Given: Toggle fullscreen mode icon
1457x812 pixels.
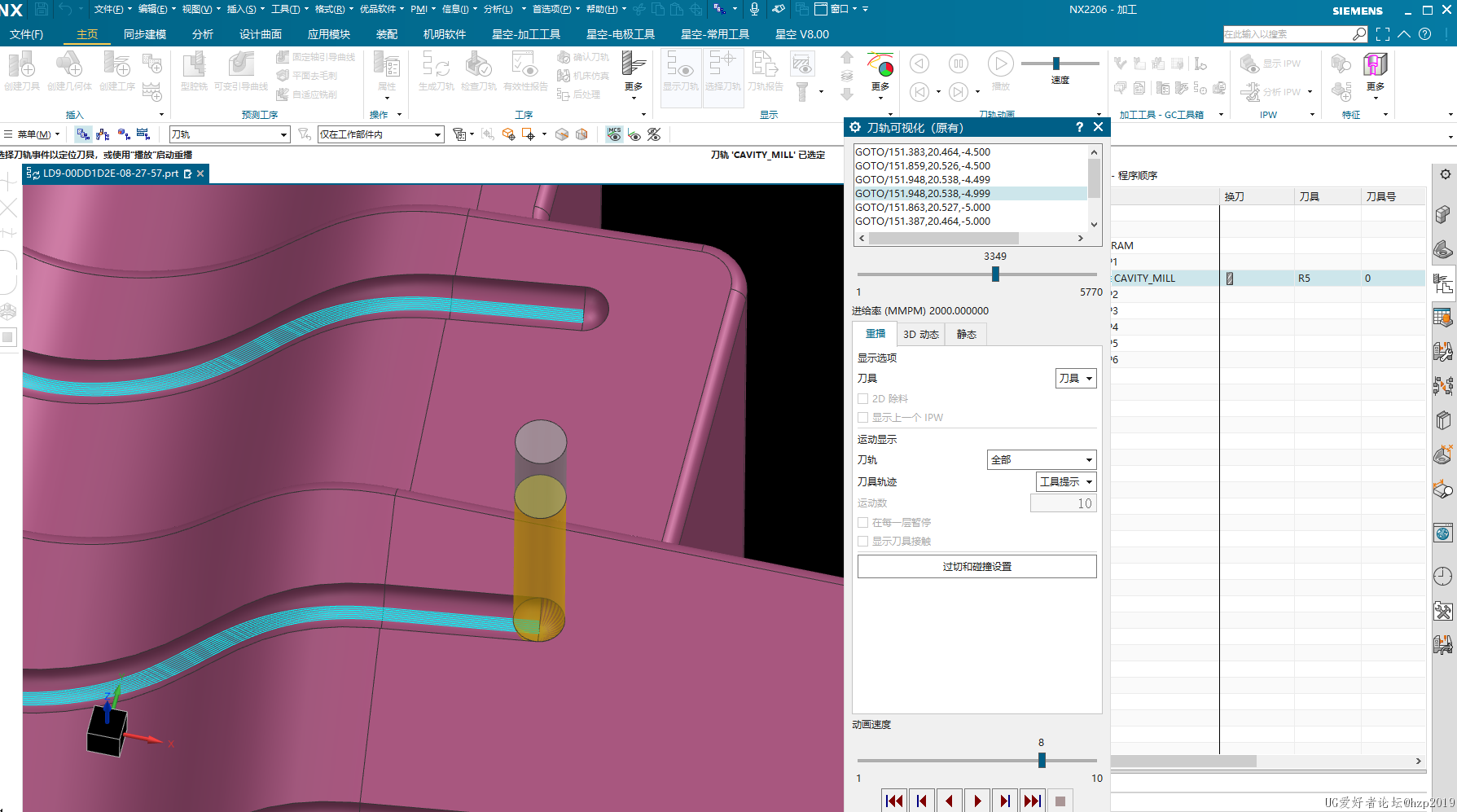Looking at the screenshot, I should pyautogui.click(x=1383, y=34).
